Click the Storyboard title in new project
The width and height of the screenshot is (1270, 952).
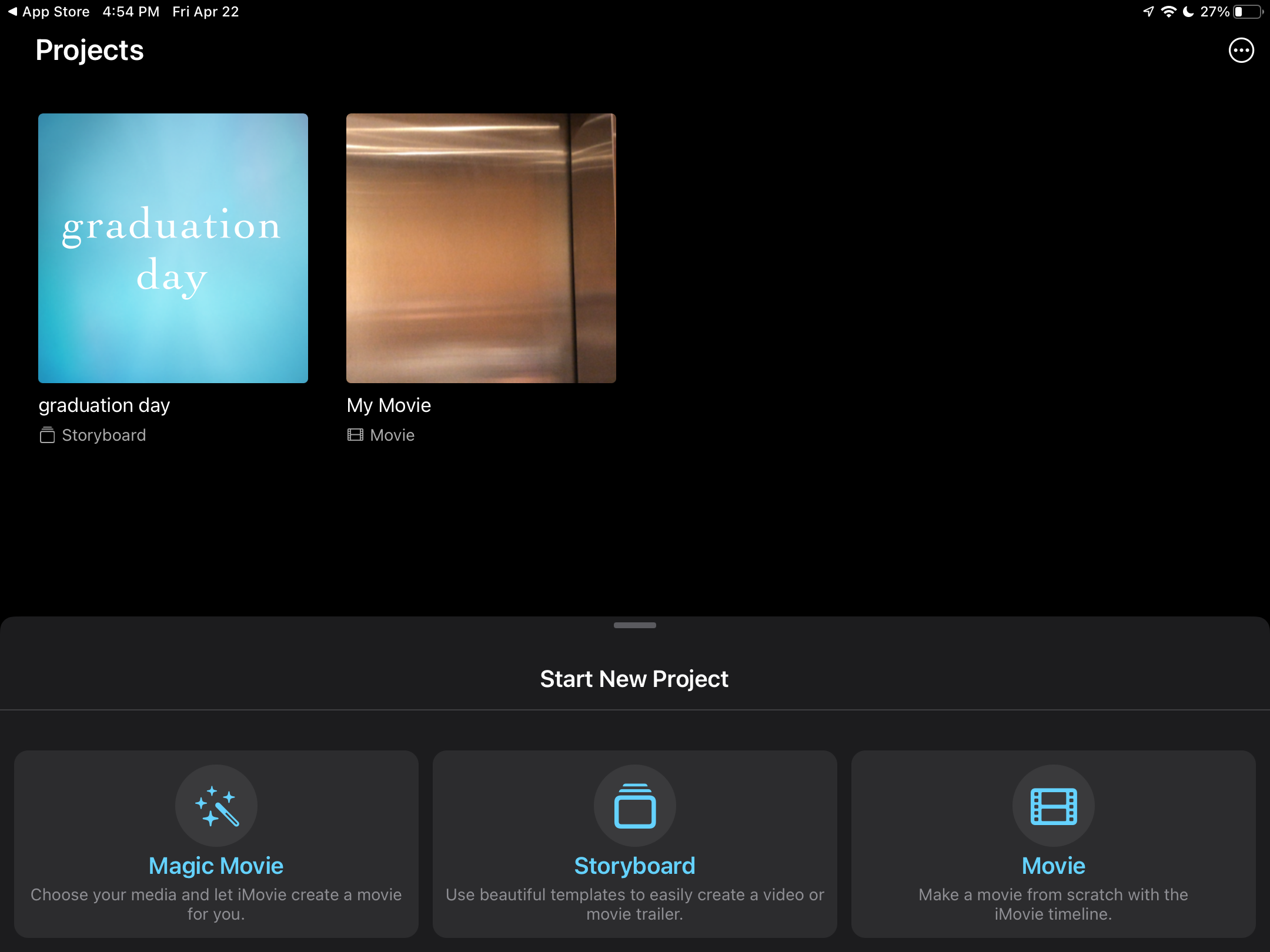pos(635,866)
